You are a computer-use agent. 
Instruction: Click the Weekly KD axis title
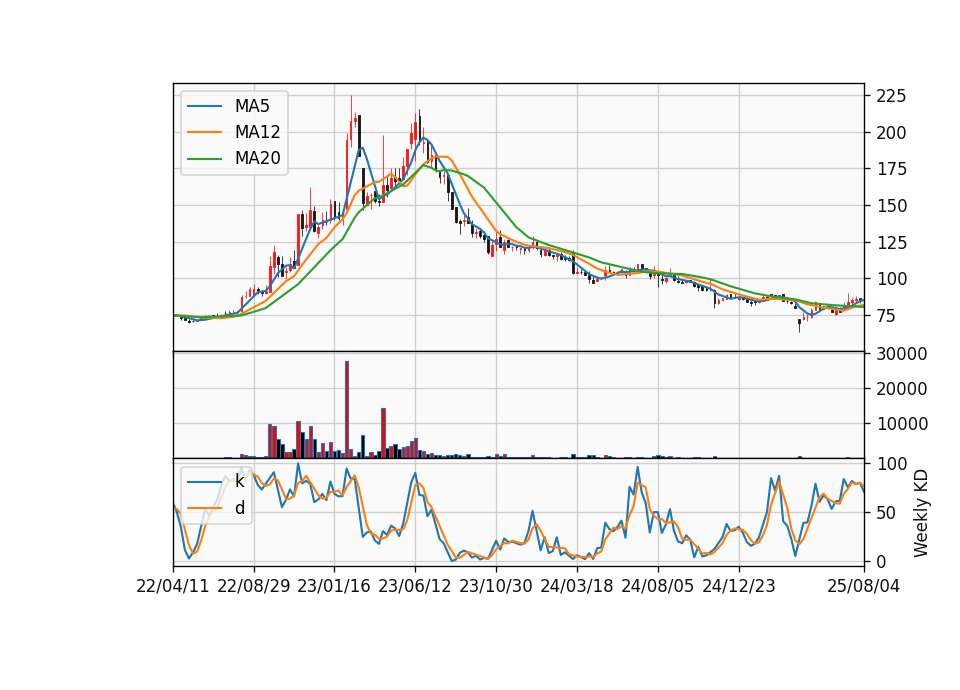point(921,513)
